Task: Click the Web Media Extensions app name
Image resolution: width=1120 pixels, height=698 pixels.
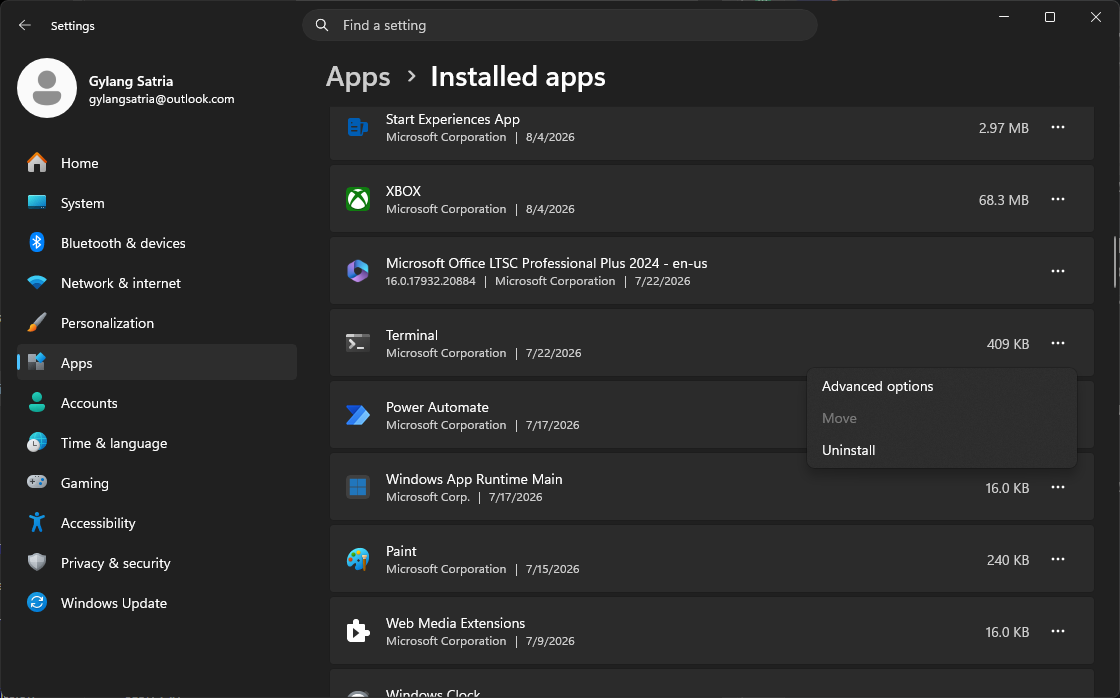Action: pos(456,623)
